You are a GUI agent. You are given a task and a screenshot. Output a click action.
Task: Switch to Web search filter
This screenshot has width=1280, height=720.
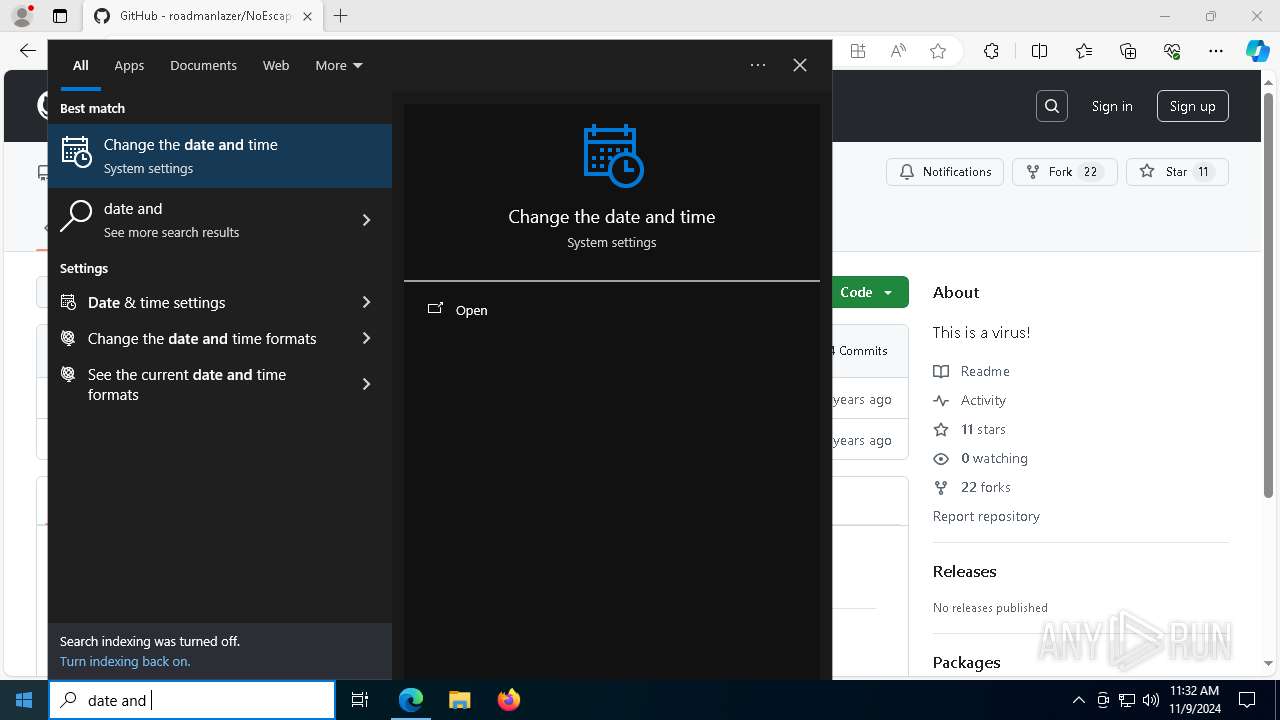276,65
